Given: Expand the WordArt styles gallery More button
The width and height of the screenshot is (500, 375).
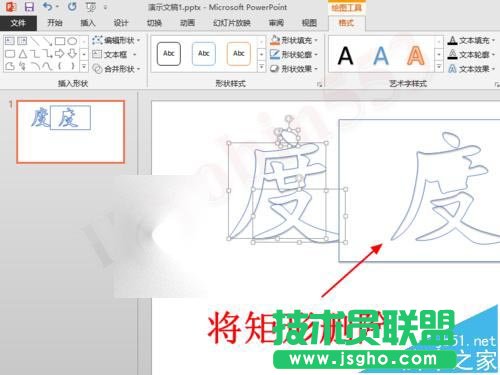Looking at the screenshot, I should [x=439, y=67].
